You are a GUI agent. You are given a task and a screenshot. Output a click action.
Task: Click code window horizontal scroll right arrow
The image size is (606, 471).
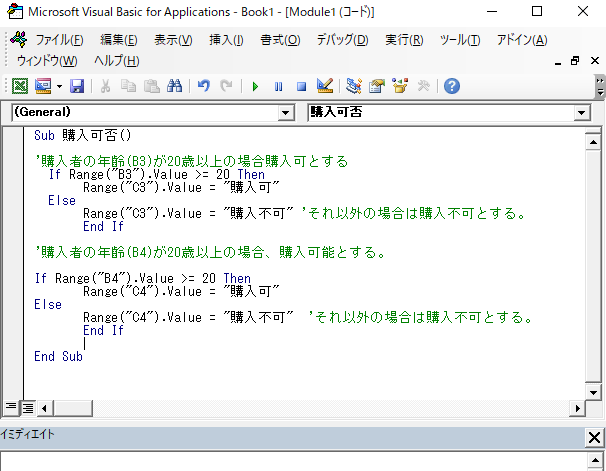point(577,408)
